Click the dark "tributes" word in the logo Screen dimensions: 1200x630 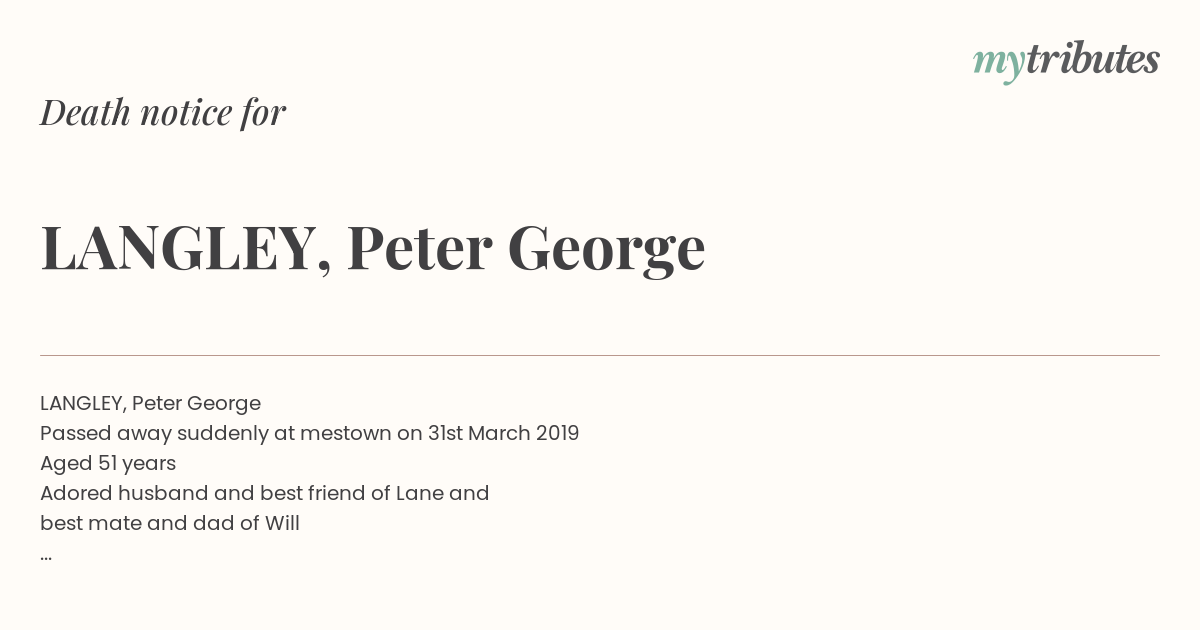click(1093, 59)
